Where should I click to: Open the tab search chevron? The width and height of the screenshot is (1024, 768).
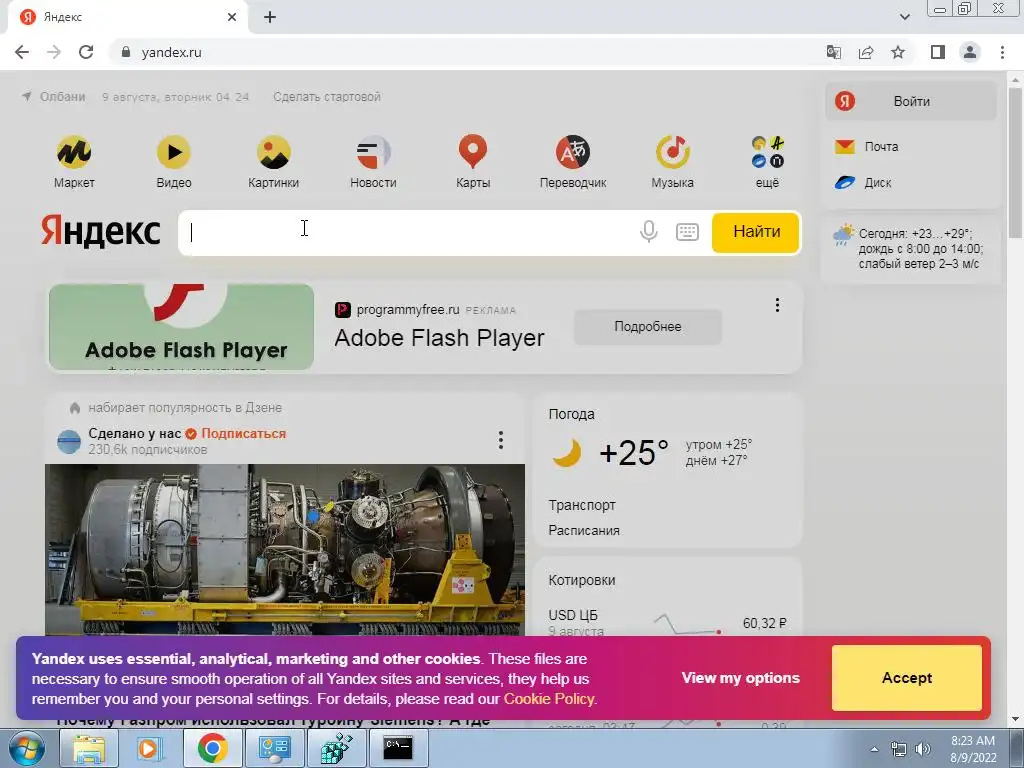(x=904, y=17)
